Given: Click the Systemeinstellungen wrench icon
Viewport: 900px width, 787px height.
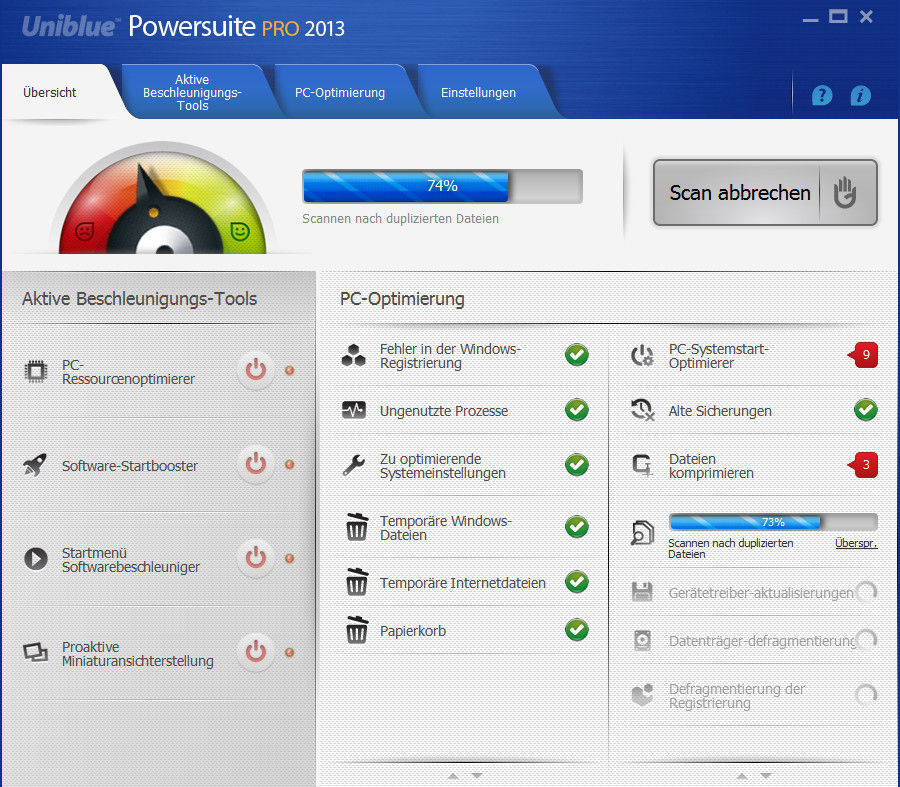Looking at the screenshot, I should point(354,465).
